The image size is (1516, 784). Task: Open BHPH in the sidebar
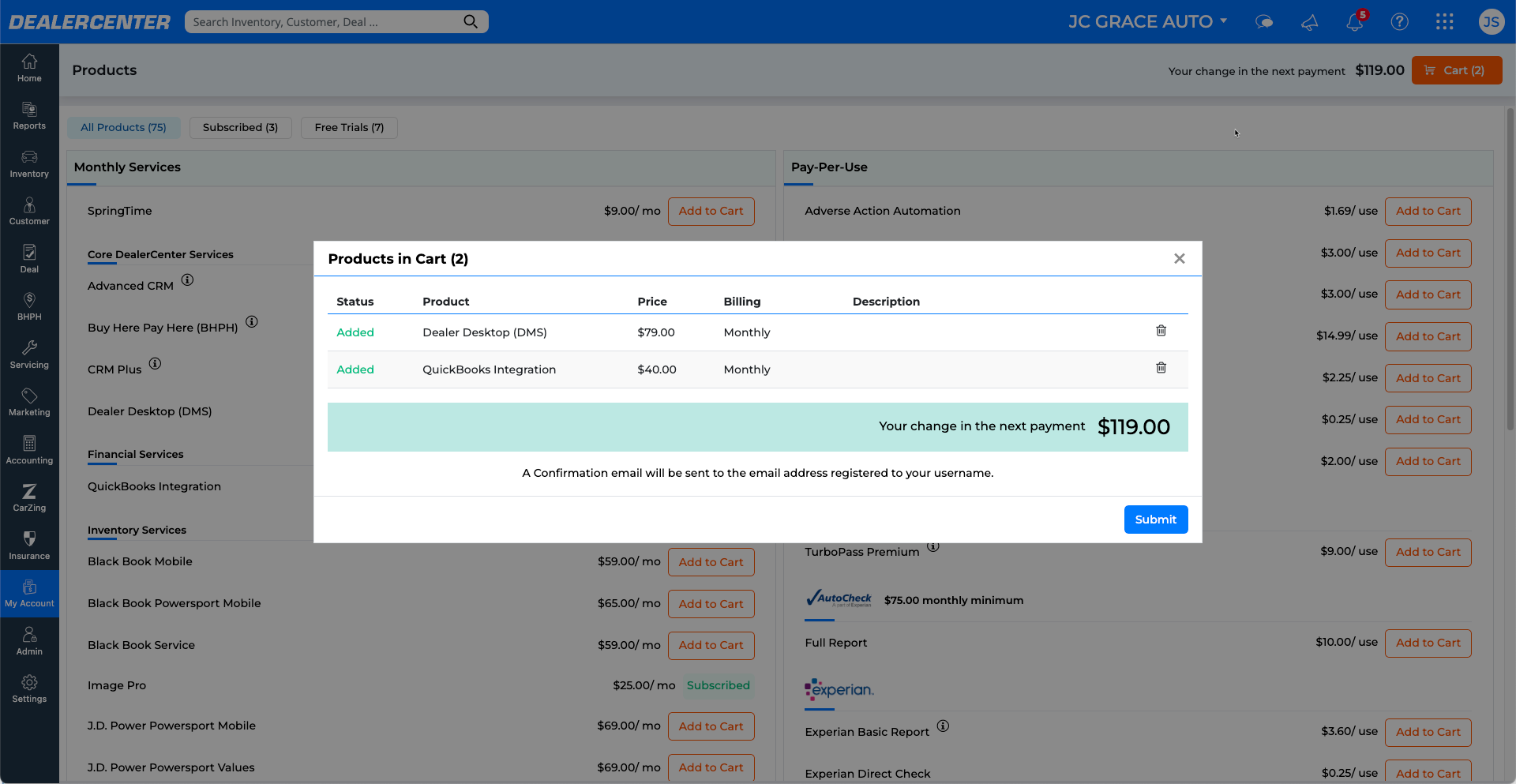click(x=29, y=307)
